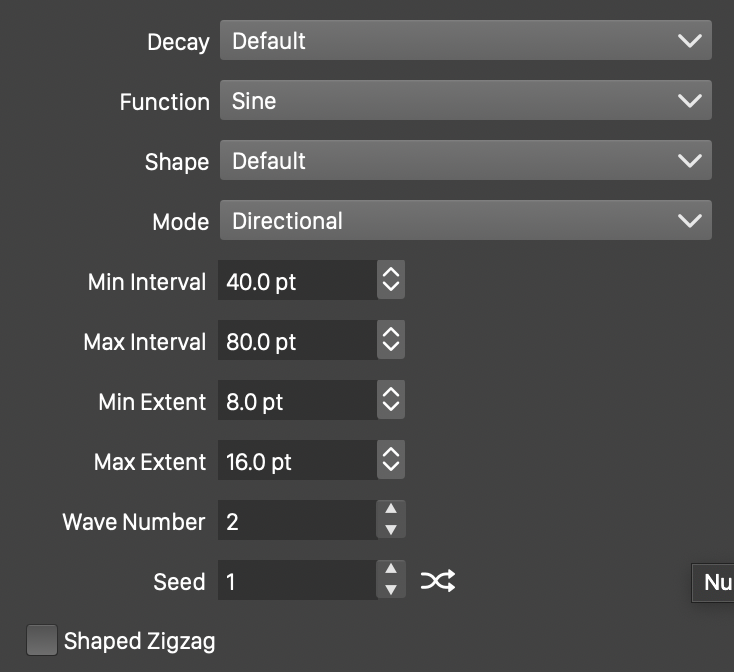Click the Max Extent stepper control
Image resolution: width=734 pixels, height=672 pixels.
(391, 461)
